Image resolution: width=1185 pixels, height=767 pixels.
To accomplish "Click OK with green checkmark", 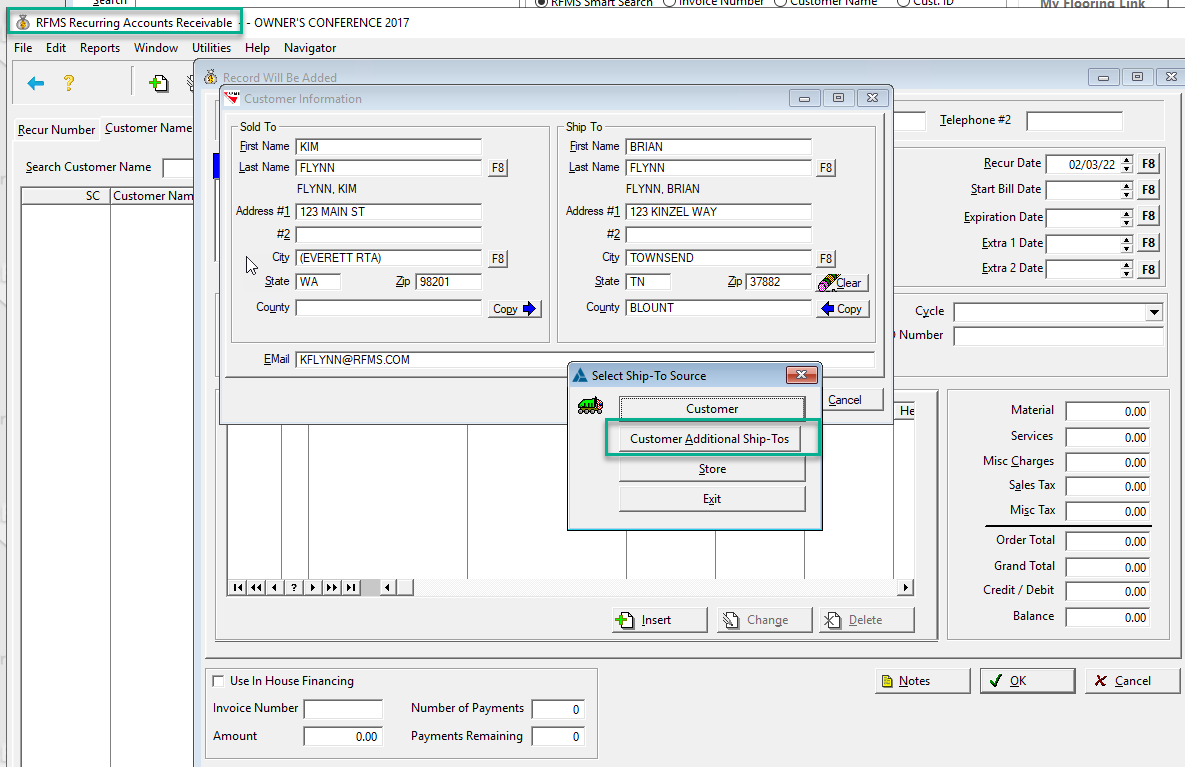I will [x=1027, y=681].
